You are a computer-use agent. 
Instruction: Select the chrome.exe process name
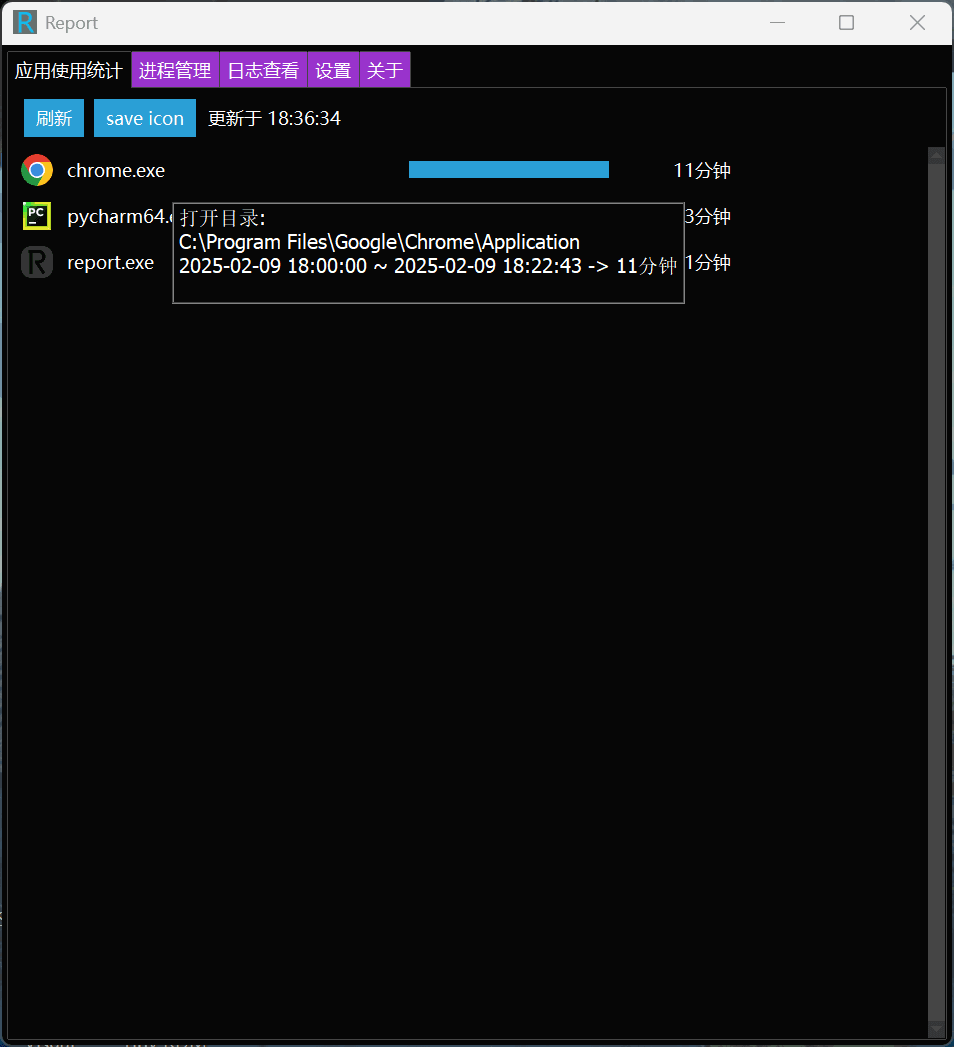pos(116,171)
